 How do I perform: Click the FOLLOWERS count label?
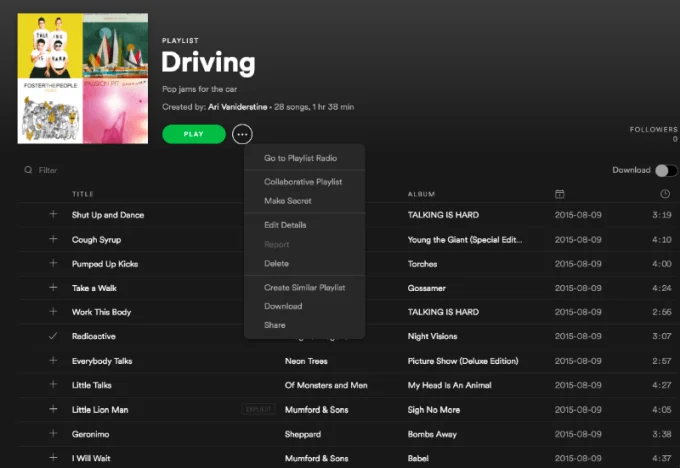[x=654, y=129]
